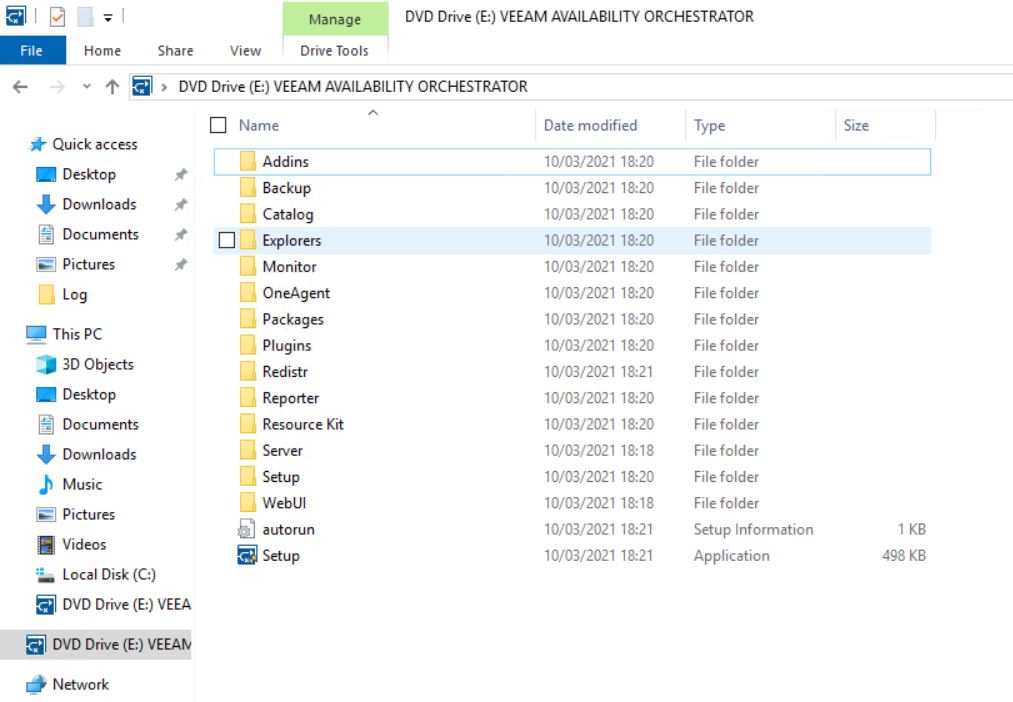
Task: Open pinned Documents under Quick access
Action: 100,234
